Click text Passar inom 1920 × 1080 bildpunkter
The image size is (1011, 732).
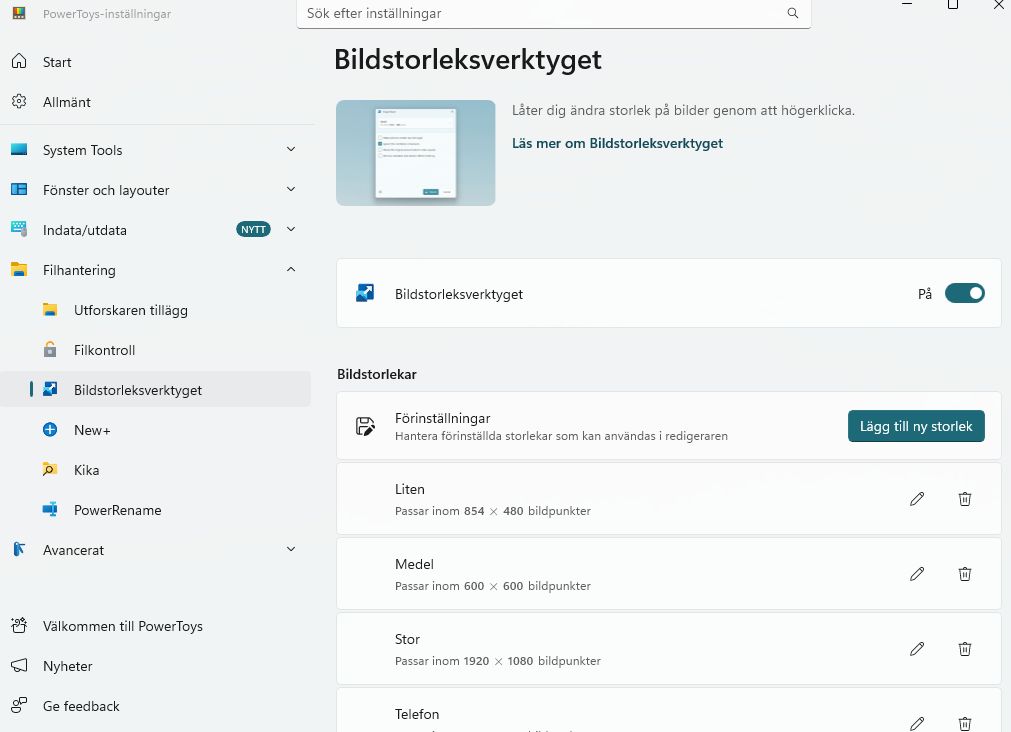(x=498, y=660)
